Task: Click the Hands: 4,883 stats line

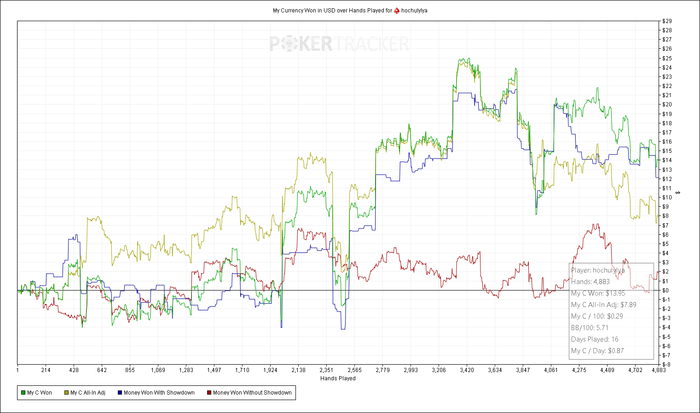Action: [590, 282]
